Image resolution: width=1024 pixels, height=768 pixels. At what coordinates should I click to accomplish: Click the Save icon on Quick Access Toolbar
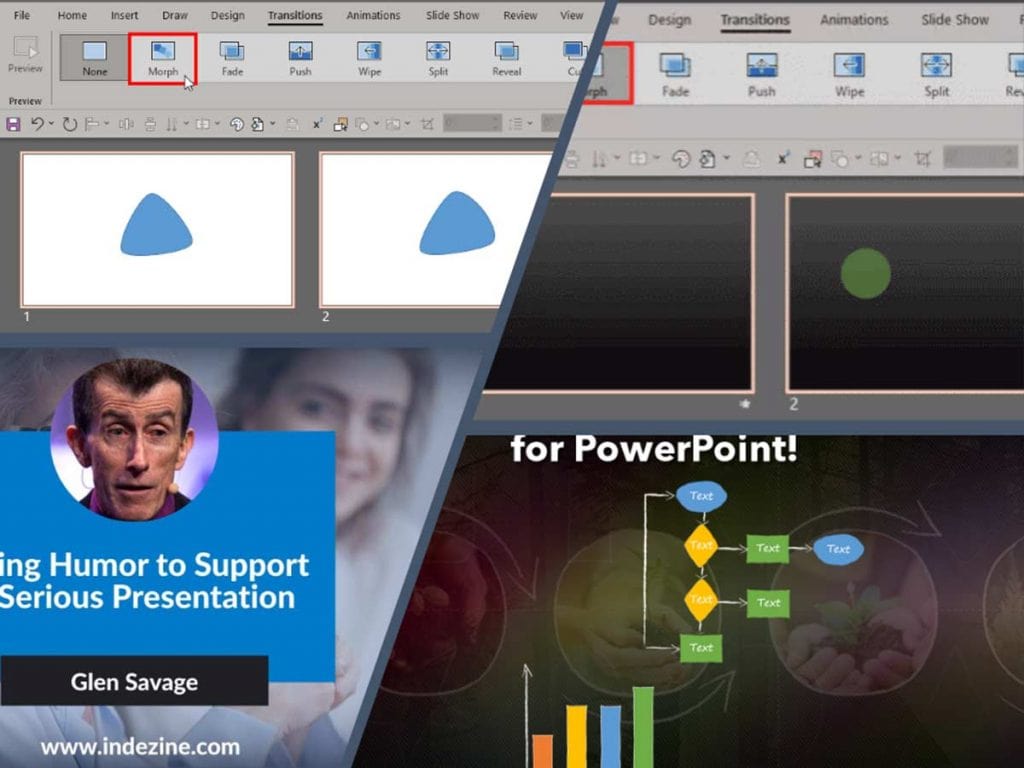pos(12,122)
